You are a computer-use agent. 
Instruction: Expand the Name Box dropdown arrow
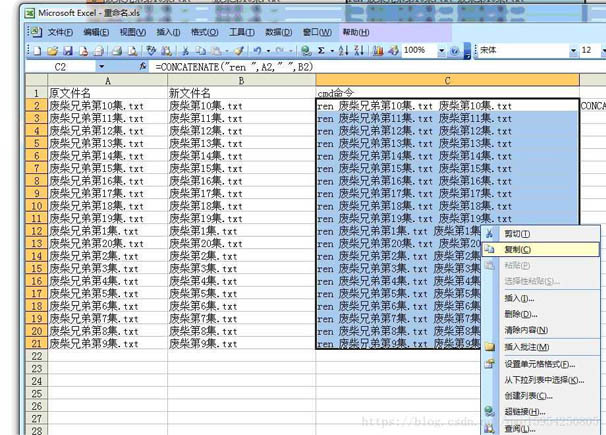point(101,66)
